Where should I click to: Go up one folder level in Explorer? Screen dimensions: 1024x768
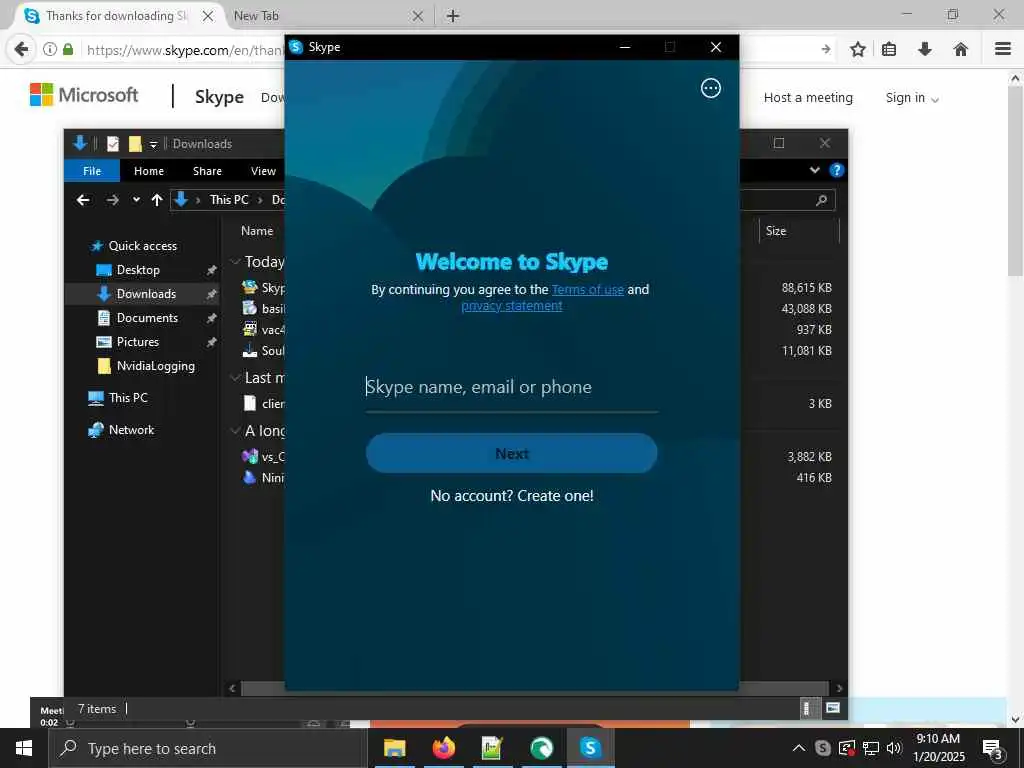(157, 200)
